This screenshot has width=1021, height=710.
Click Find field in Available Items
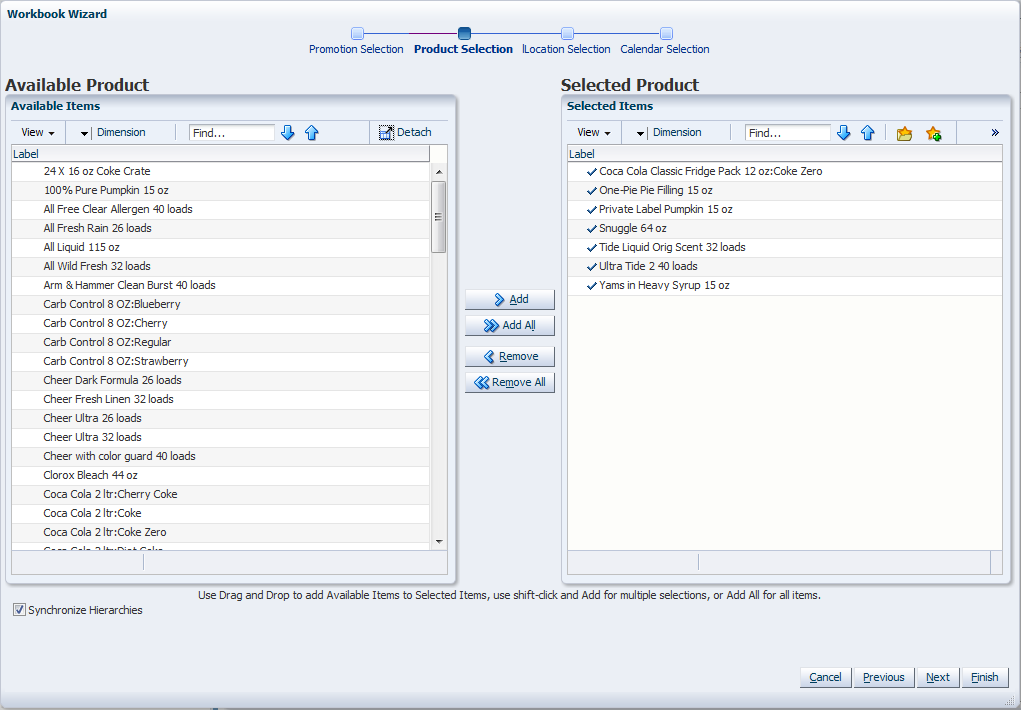(232, 133)
